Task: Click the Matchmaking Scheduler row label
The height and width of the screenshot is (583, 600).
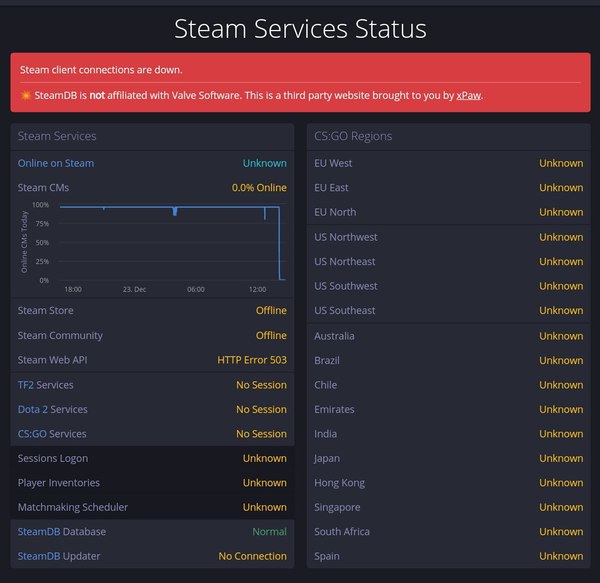Action: 73,507
